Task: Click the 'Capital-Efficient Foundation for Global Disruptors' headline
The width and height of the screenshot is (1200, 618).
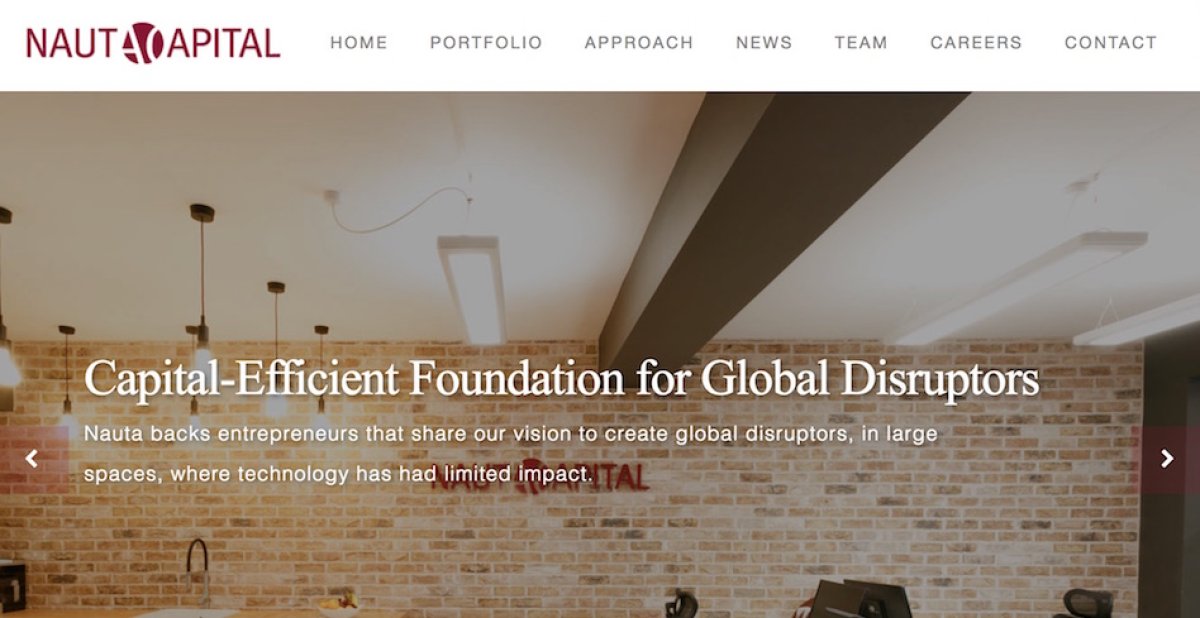Action: click(x=561, y=379)
